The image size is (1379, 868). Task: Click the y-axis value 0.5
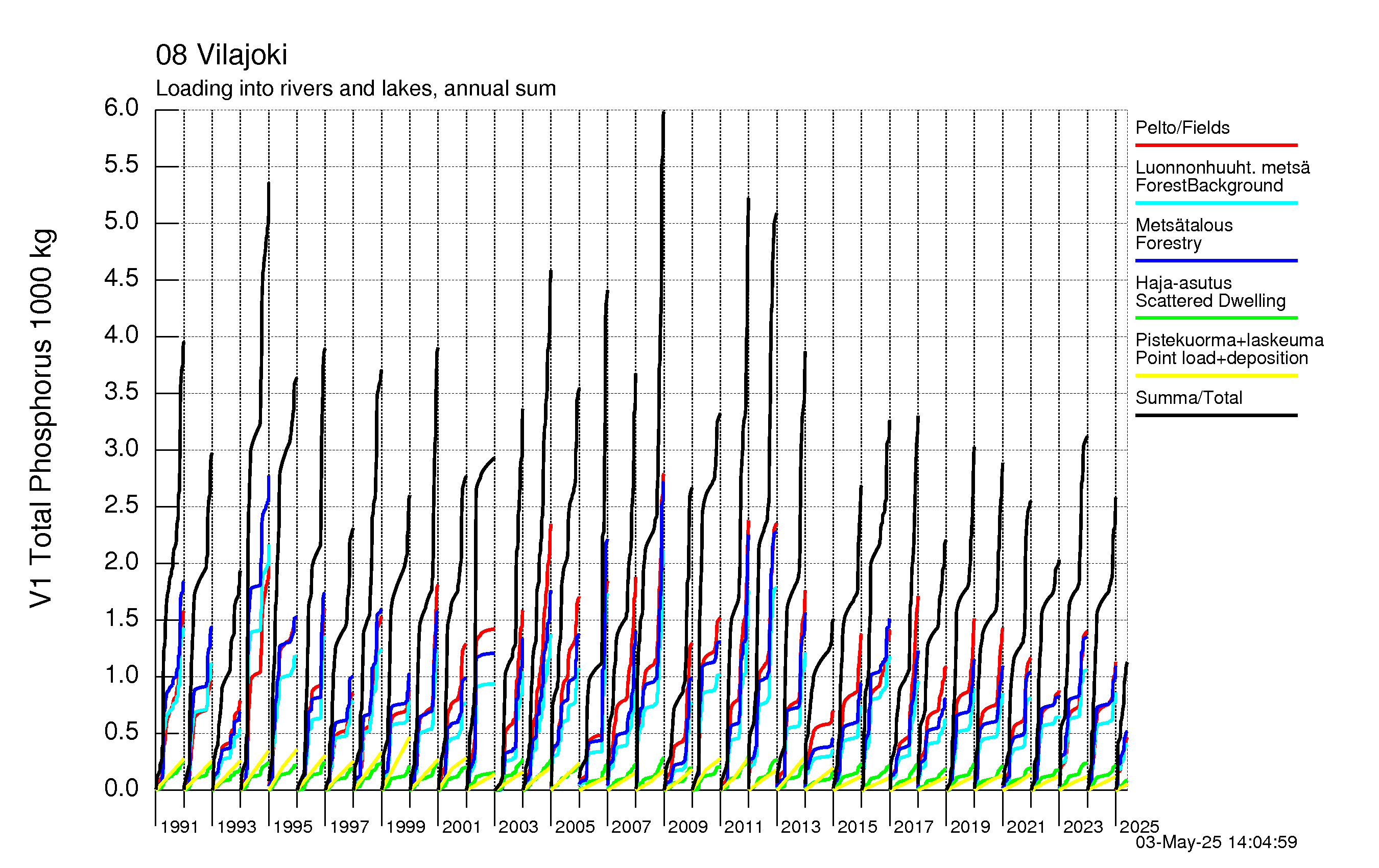[x=122, y=732]
